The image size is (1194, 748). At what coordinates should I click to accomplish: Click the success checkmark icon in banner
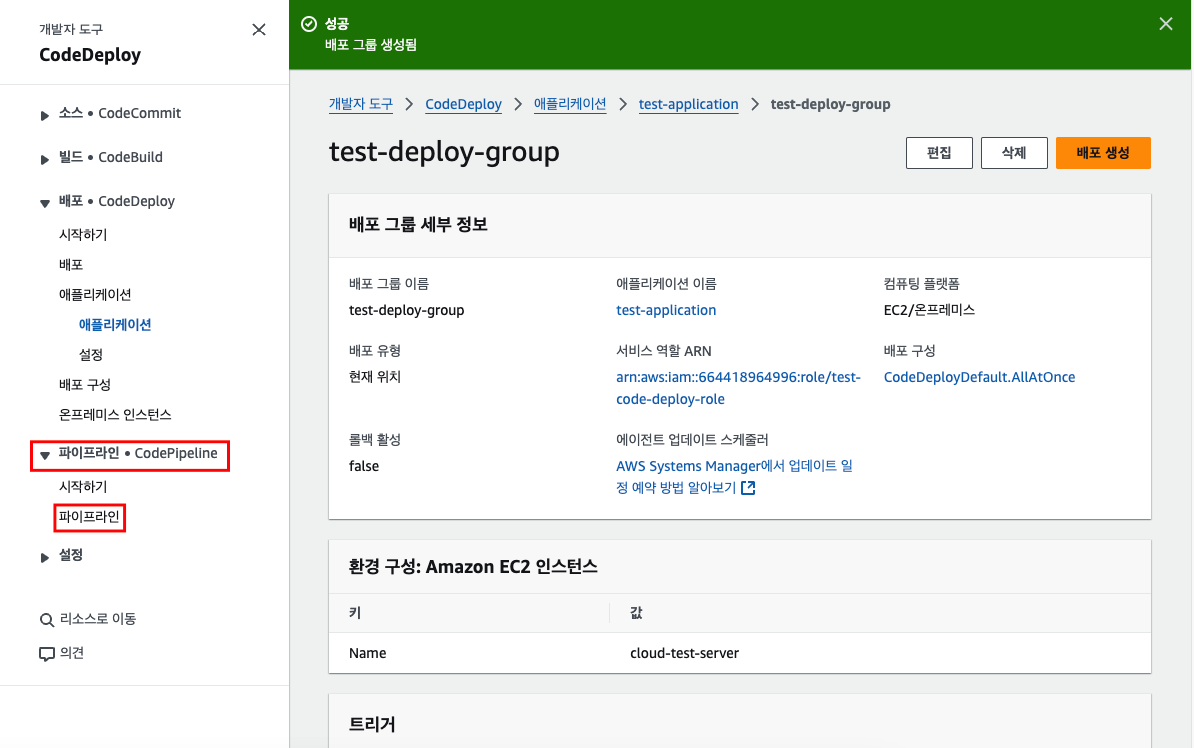(x=308, y=24)
